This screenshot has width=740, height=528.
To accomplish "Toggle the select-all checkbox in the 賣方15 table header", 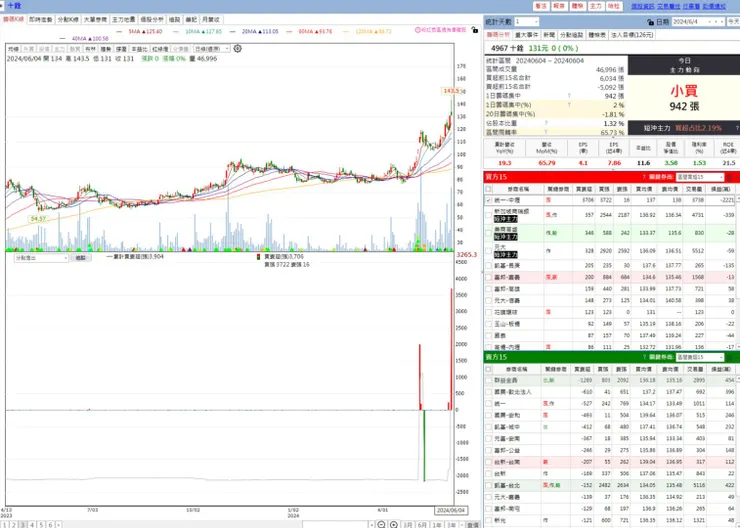I will point(488,369).
